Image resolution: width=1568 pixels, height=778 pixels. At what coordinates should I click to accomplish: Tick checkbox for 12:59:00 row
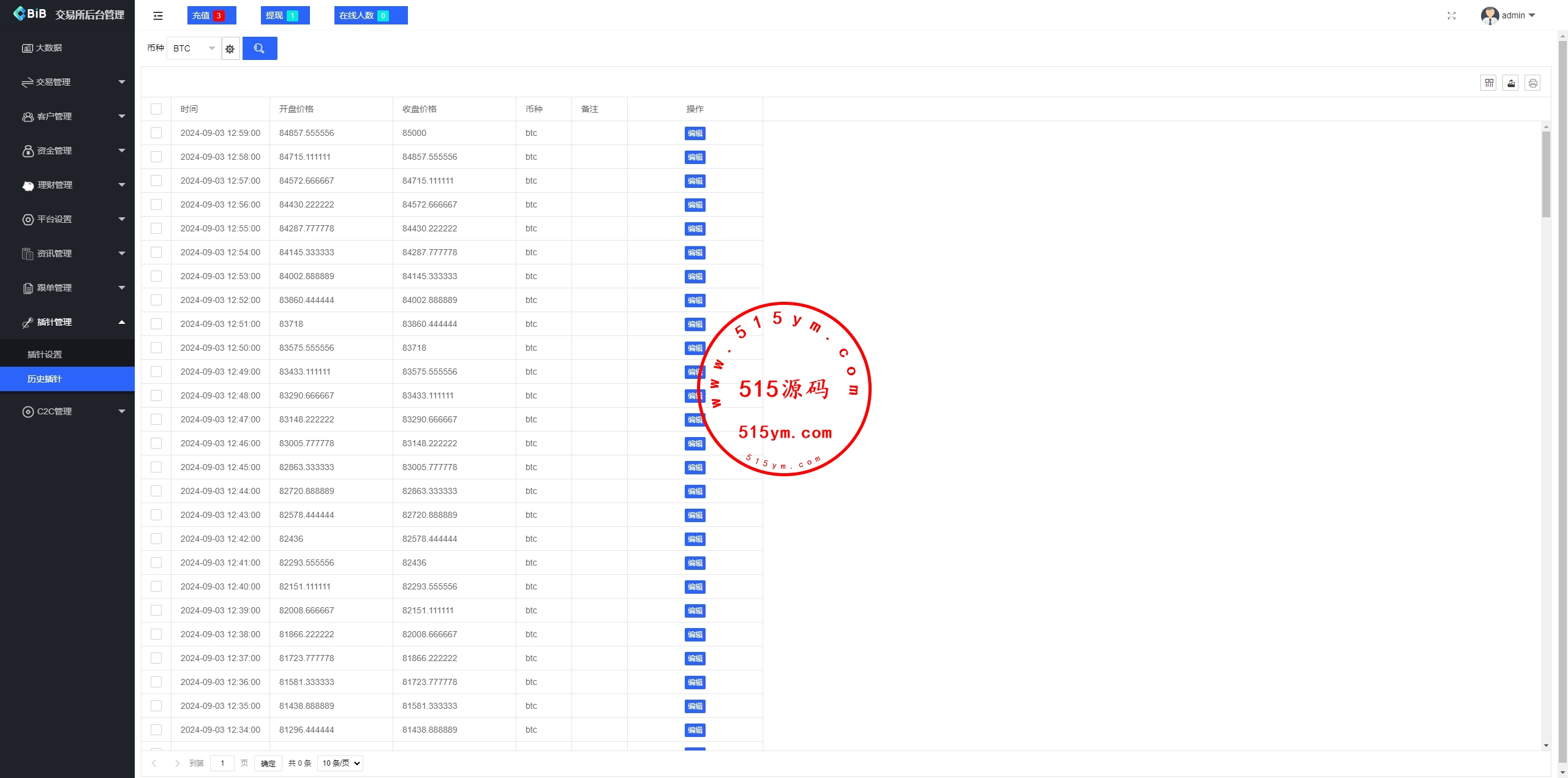(156, 133)
